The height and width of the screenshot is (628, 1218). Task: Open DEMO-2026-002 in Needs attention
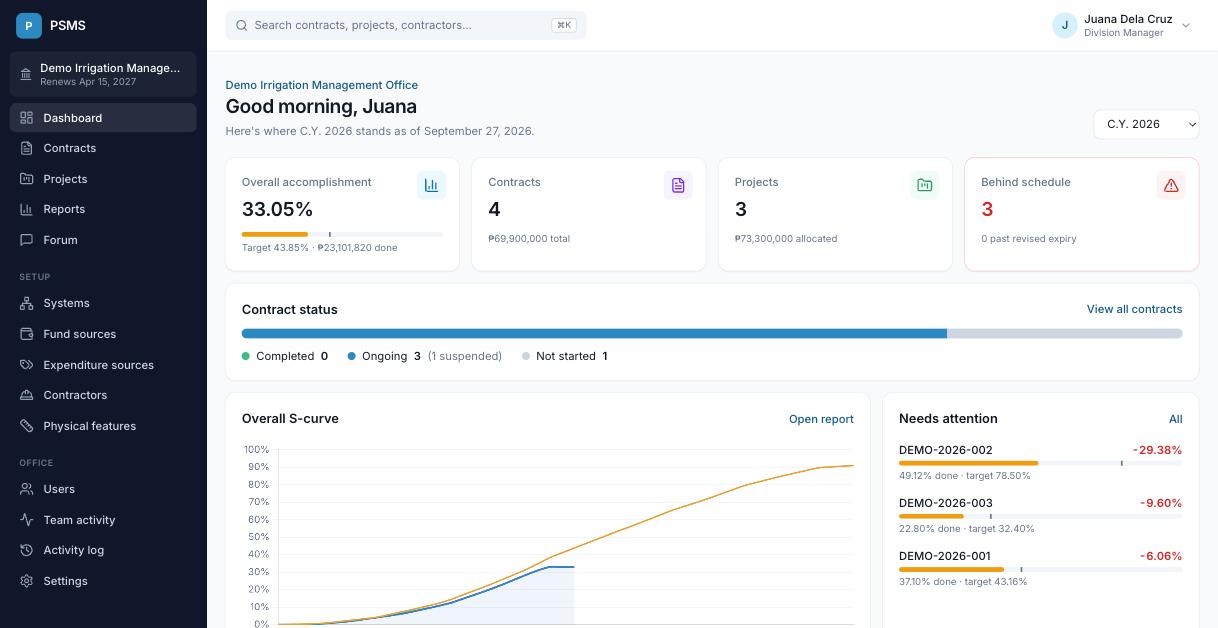point(1040,462)
